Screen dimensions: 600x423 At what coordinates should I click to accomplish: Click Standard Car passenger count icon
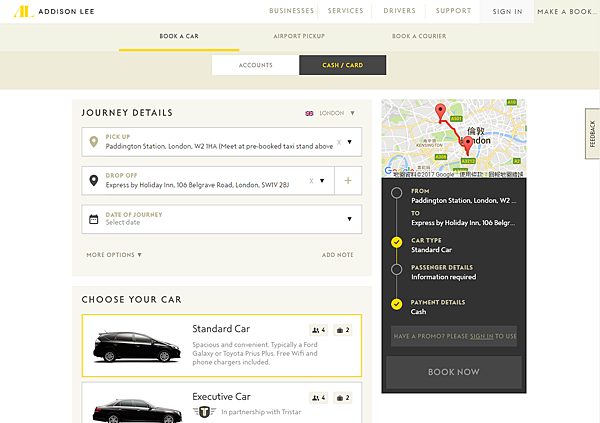(318, 330)
